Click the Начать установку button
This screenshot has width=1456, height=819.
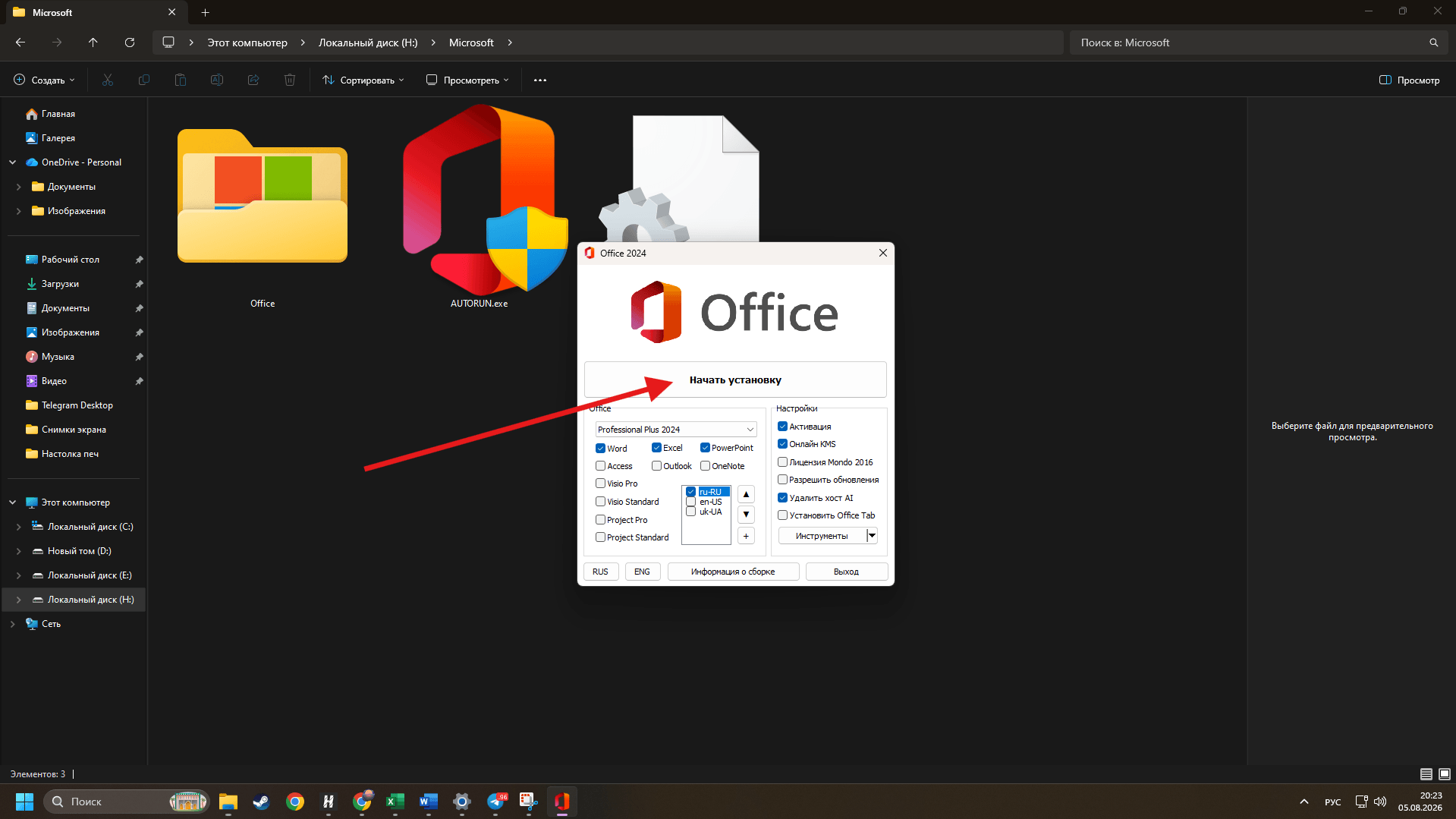click(x=735, y=380)
